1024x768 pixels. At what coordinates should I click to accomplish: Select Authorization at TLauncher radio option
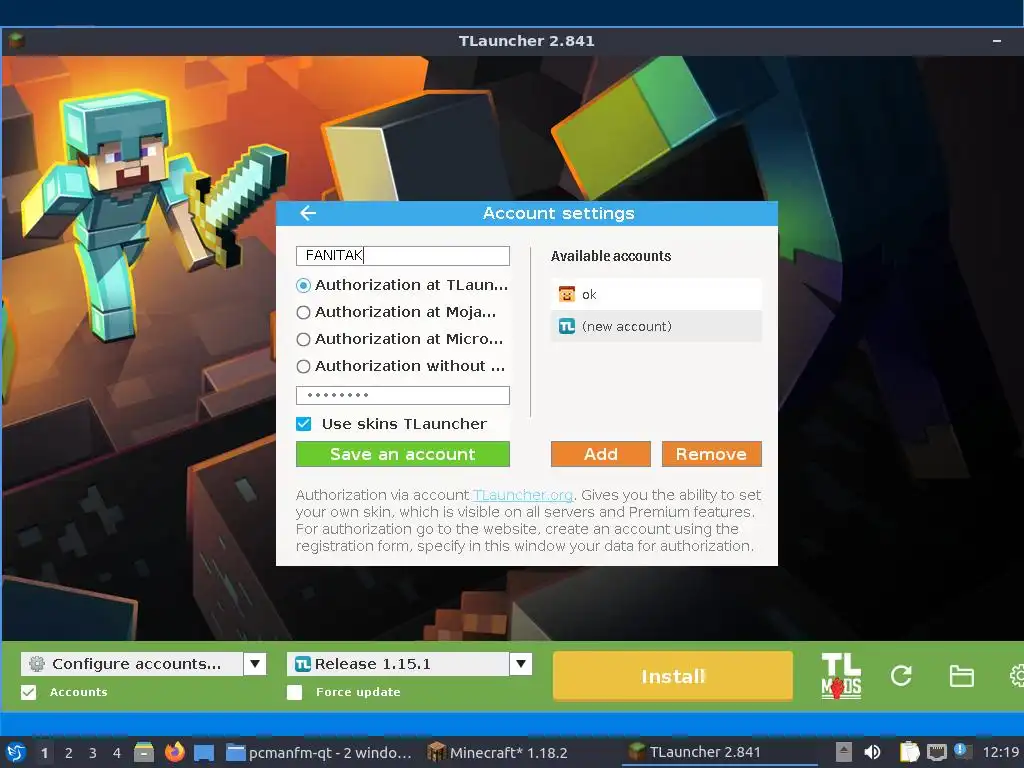(x=303, y=285)
